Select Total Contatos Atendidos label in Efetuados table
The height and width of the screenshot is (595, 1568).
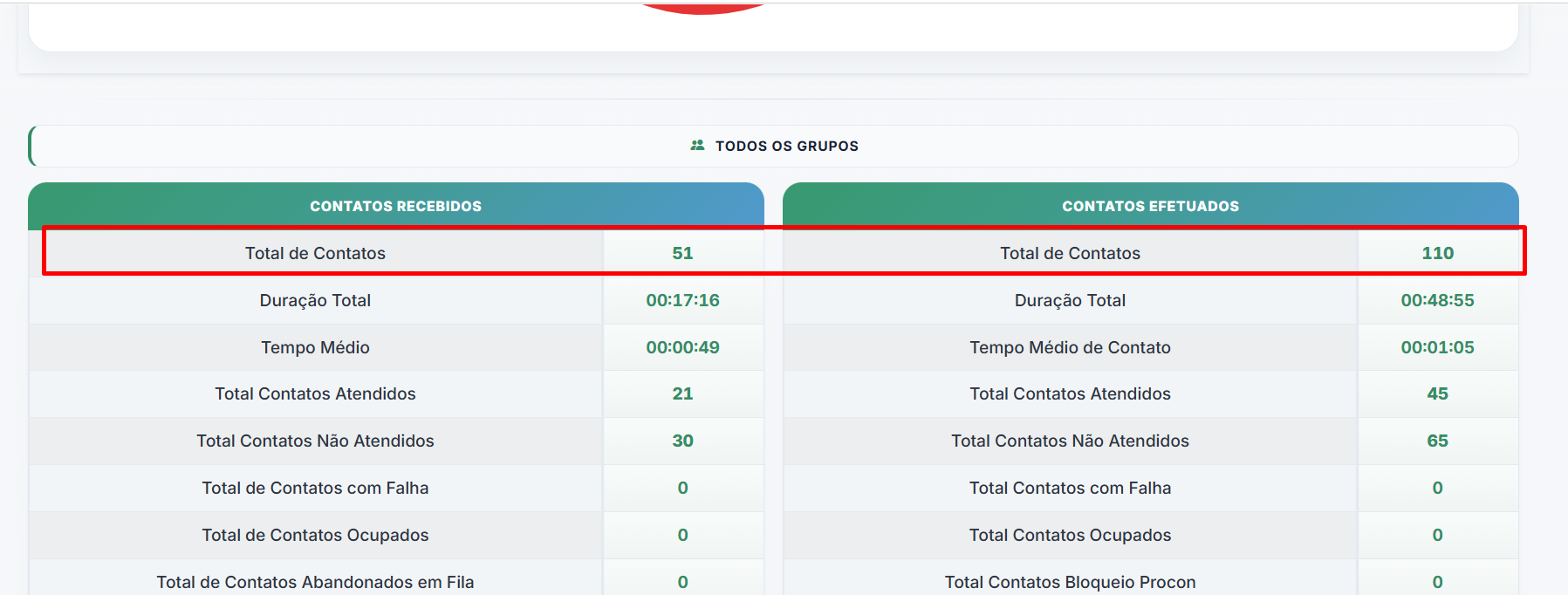point(1070,393)
